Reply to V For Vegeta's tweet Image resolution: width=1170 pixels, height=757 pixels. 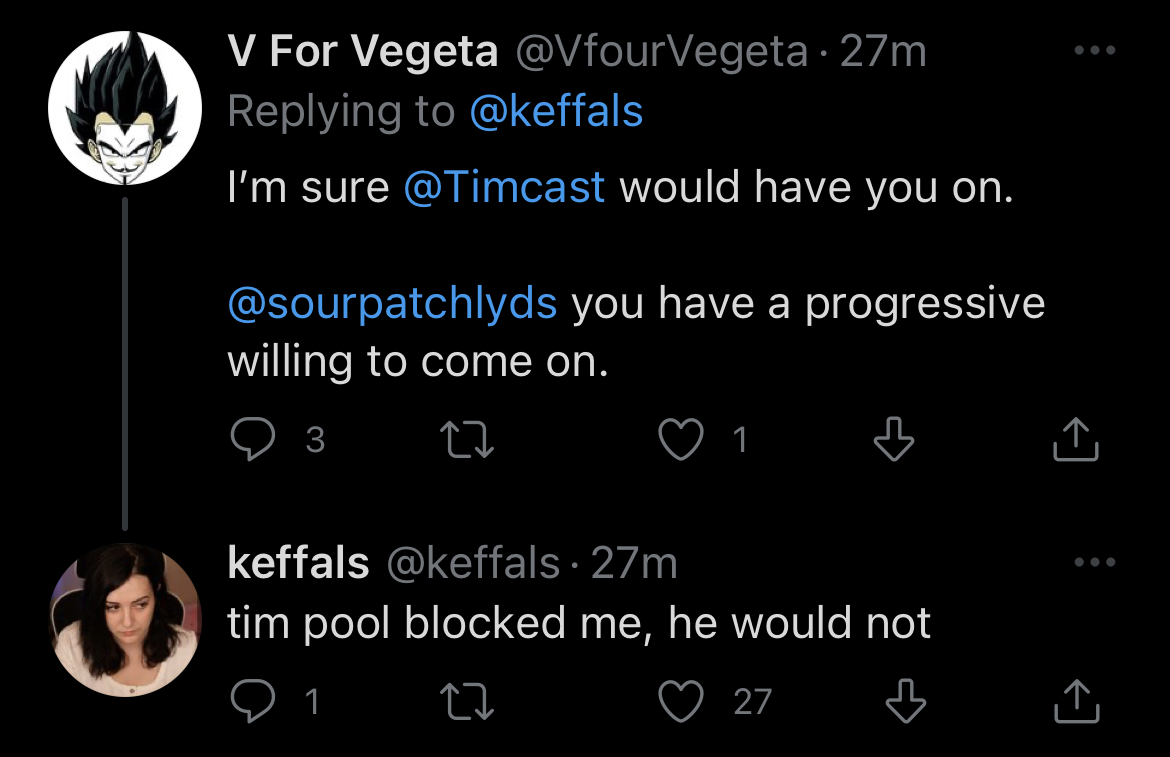point(253,439)
